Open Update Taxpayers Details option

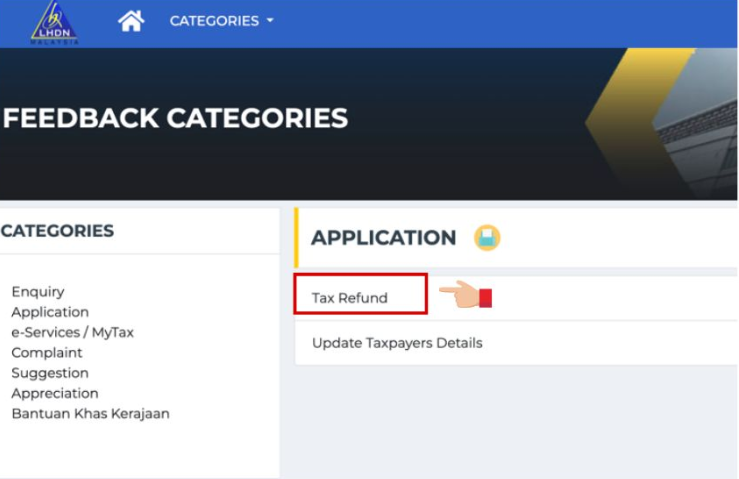click(x=397, y=343)
